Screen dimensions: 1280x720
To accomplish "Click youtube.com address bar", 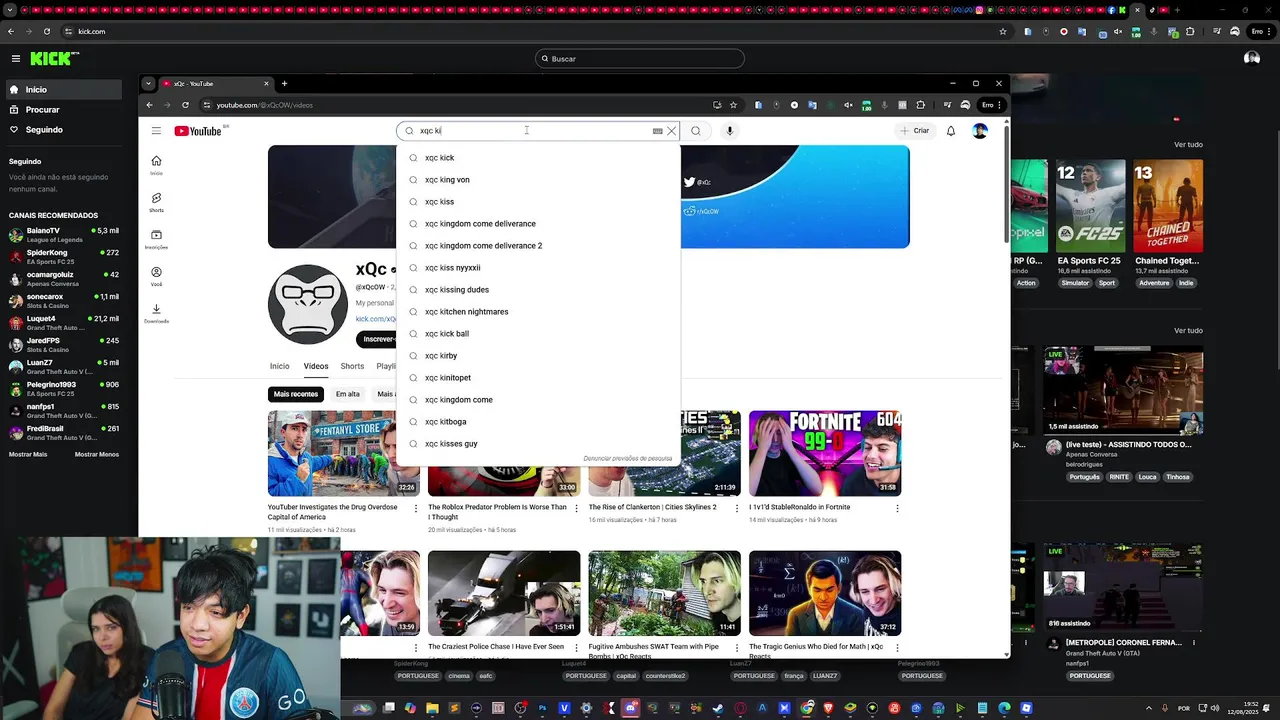I will [460, 105].
